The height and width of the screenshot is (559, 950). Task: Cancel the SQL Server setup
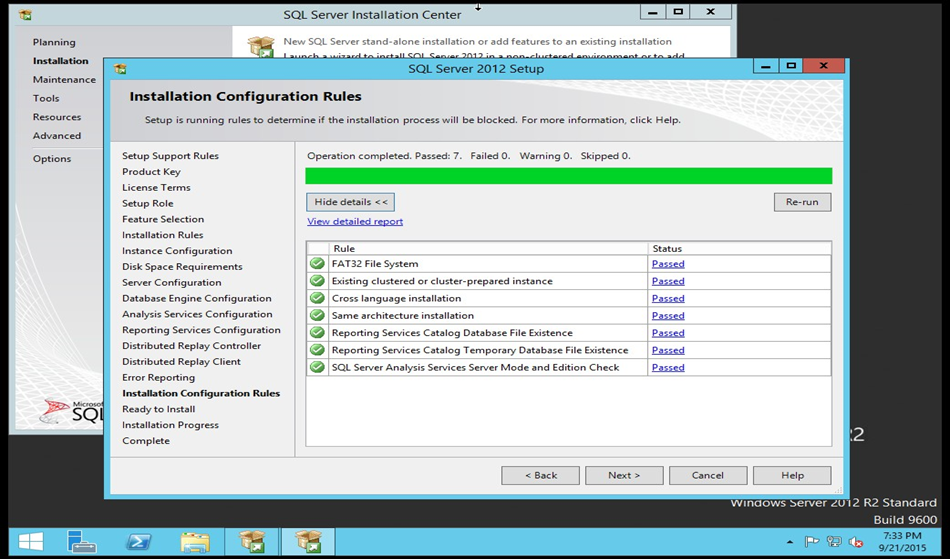[x=708, y=475]
